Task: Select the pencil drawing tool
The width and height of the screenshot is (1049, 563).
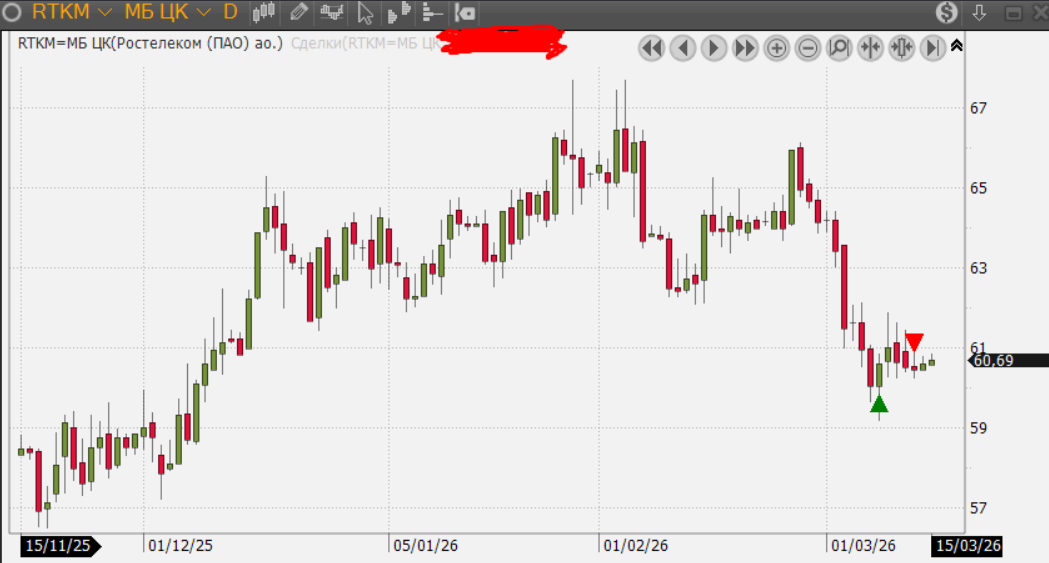Action: 298,13
